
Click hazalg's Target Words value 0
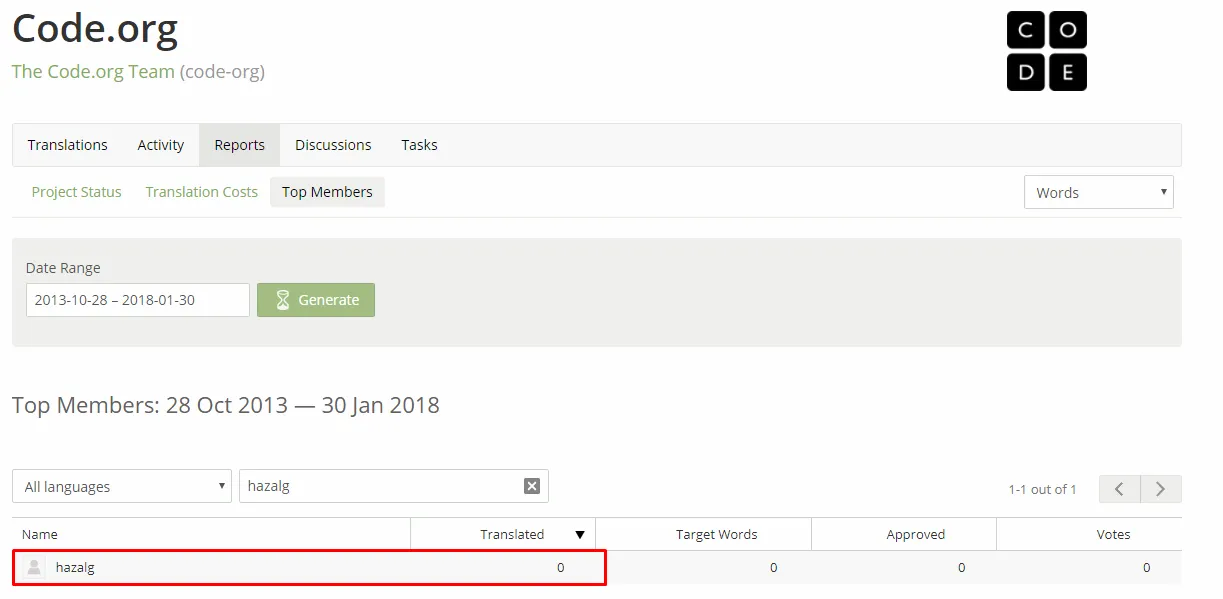click(x=774, y=567)
